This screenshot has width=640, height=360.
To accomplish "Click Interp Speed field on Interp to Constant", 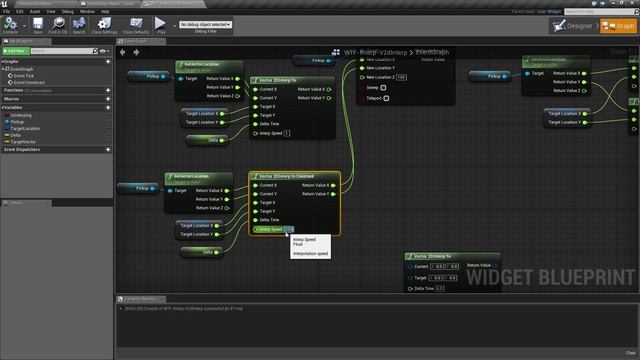I will click(x=289, y=229).
